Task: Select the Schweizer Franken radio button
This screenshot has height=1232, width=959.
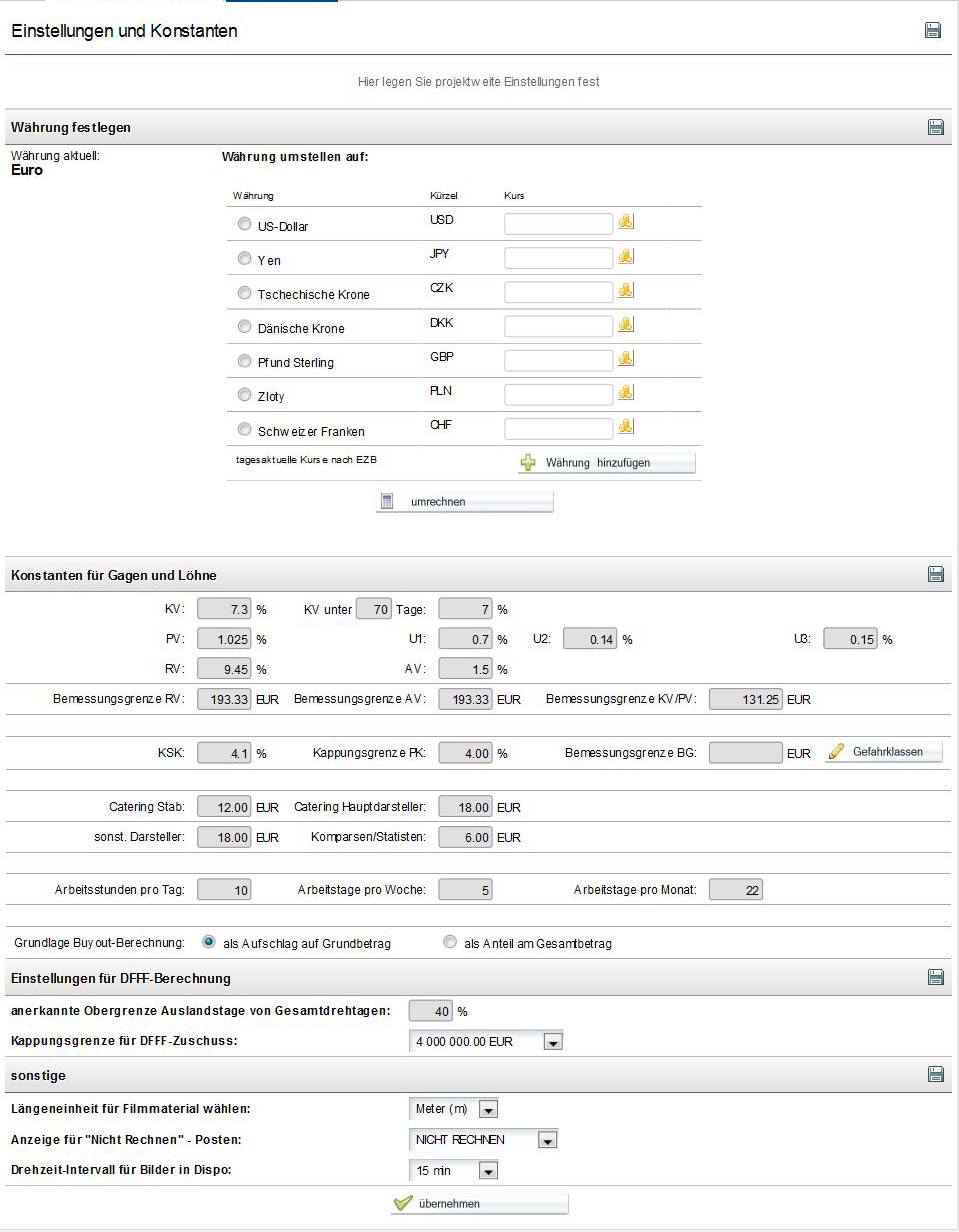Action: click(244, 430)
